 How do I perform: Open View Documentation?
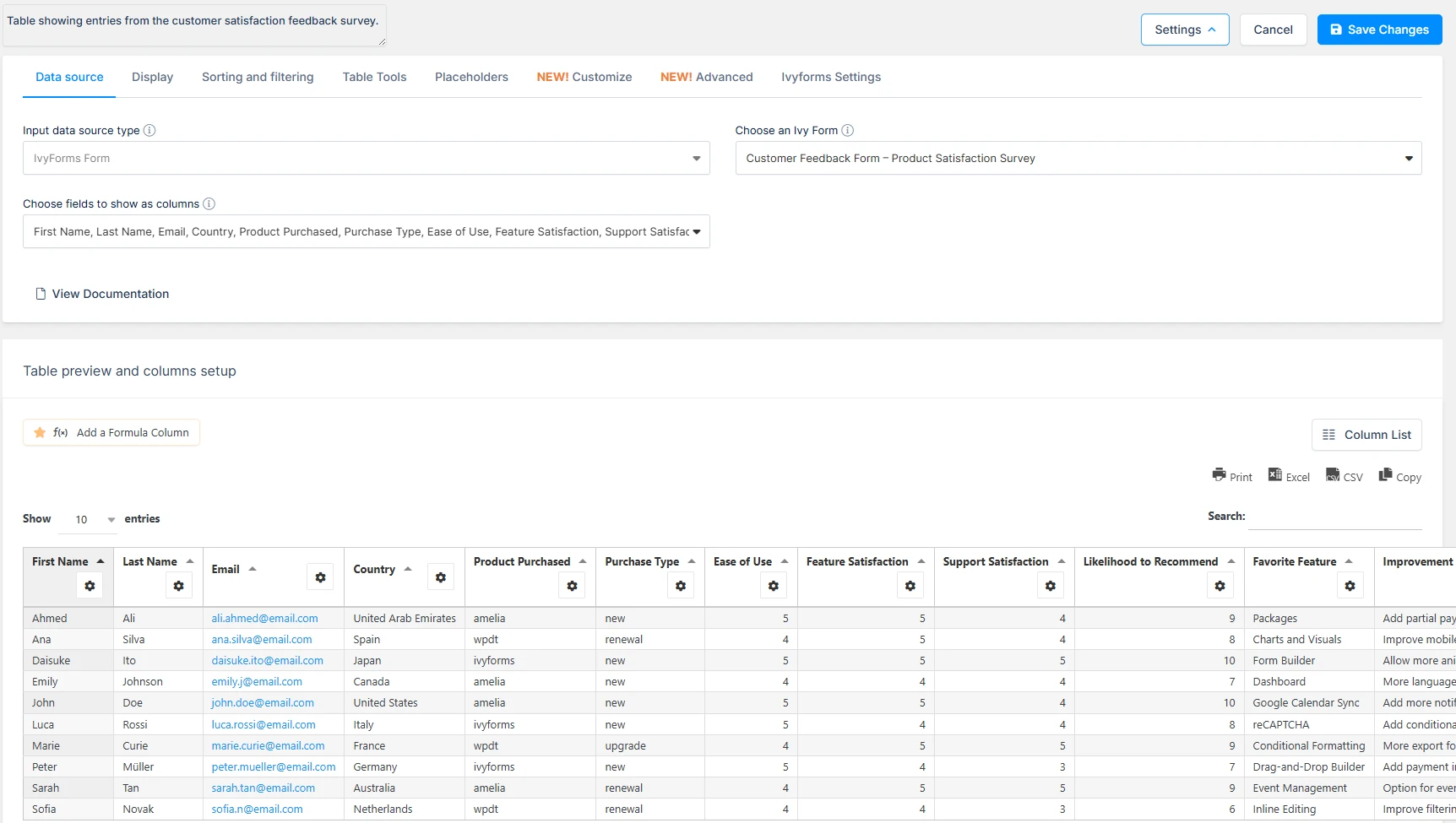point(101,294)
